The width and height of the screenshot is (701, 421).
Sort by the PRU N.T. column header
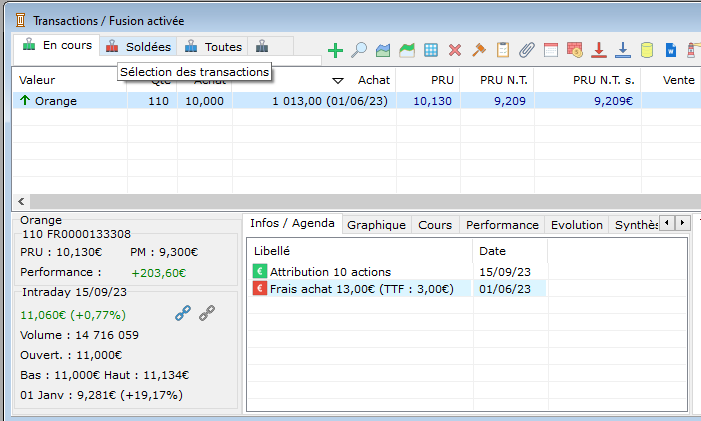pyautogui.click(x=497, y=80)
